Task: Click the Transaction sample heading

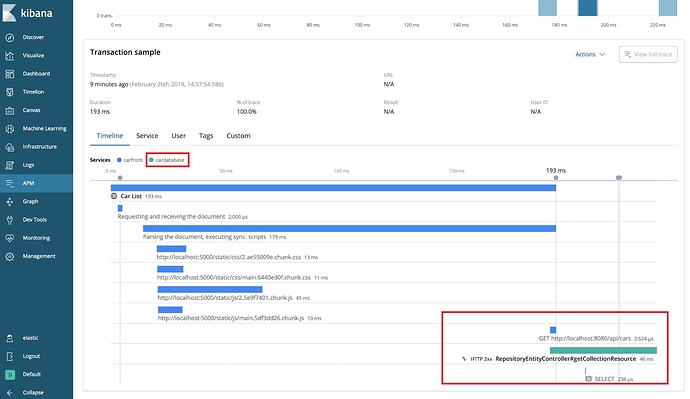Action: click(x=125, y=52)
